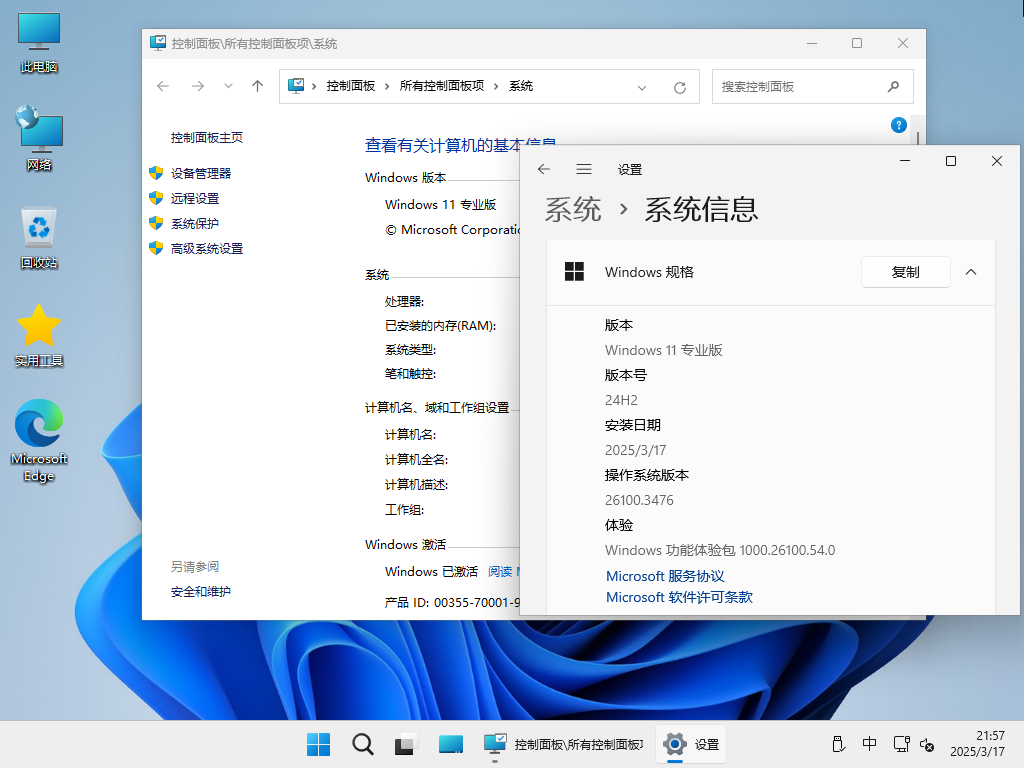This screenshot has width=1024, height=768.
Task: Open the 此电脑 desktop icon
Action: pos(39,43)
